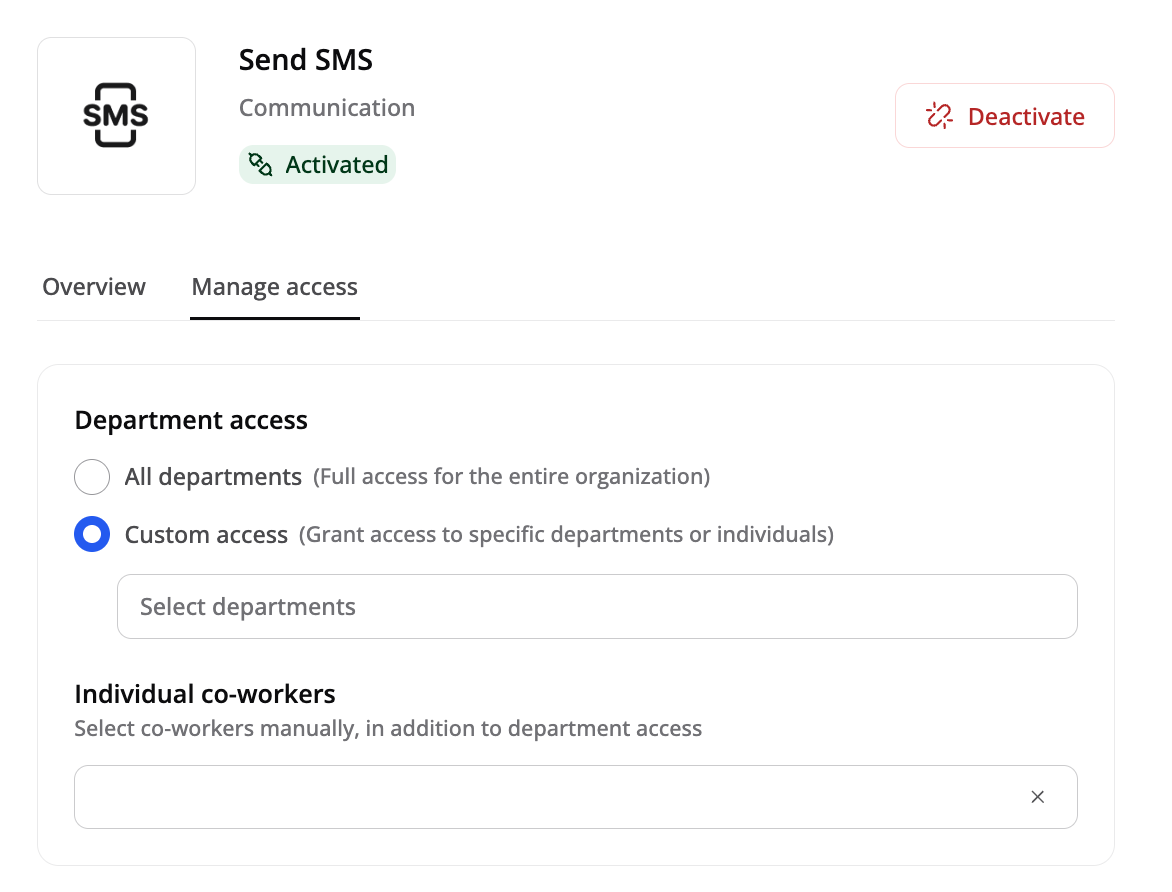Click the Department access heading
Screen dimensions: 1172x892
(x=191, y=420)
